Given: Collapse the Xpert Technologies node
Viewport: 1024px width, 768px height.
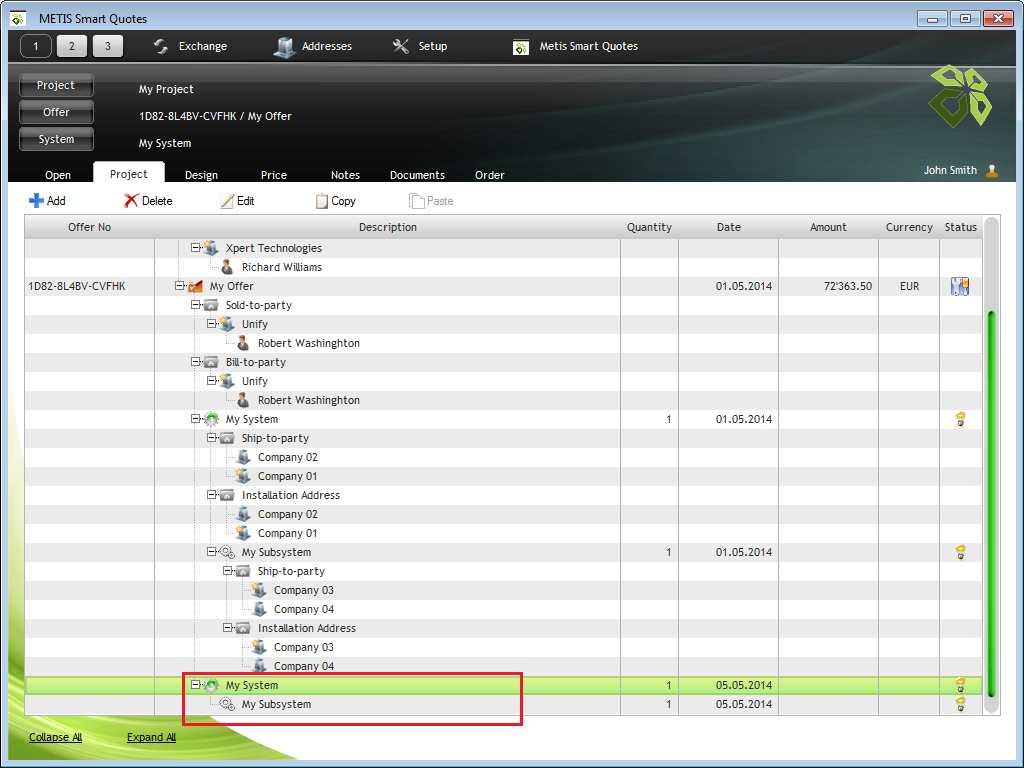Looking at the screenshot, I should click(x=195, y=248).
